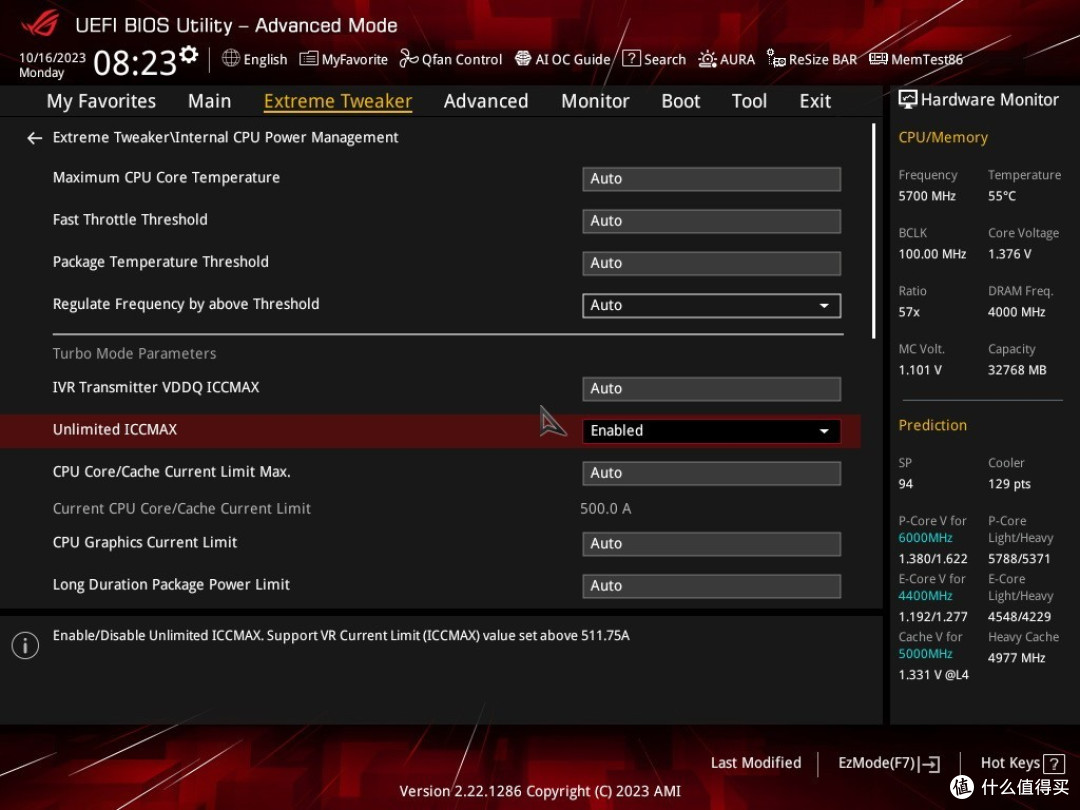Screen dimensions: 1080x810
Task: Click the 500.0 A current limit value
Action: point(605,508)
